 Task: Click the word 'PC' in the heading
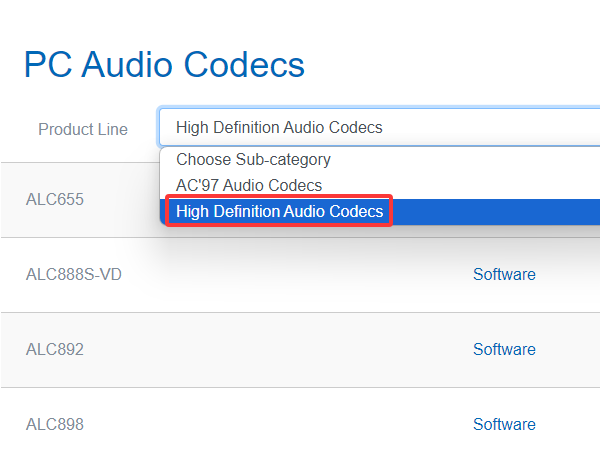[47, 65]
